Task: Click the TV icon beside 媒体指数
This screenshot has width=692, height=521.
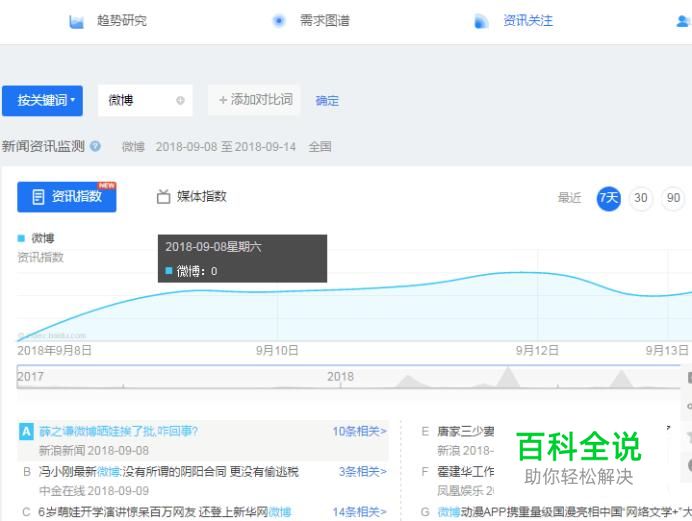Action: coord(163,196)
